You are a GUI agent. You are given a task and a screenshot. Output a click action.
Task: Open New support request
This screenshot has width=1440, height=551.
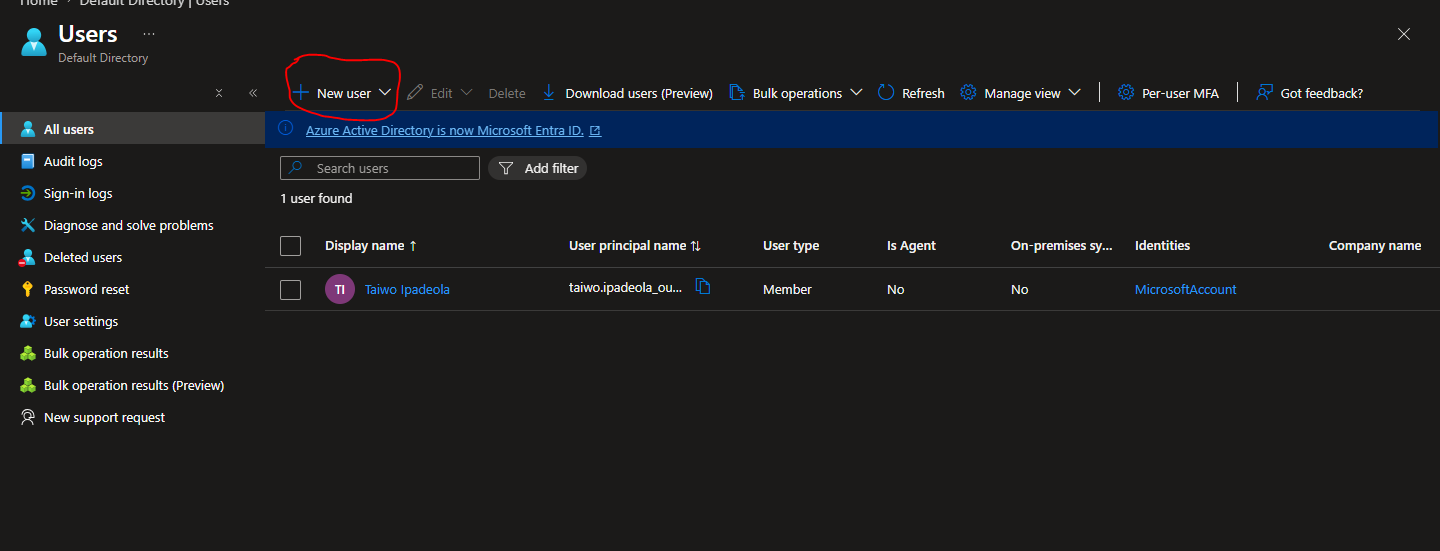[x=132, y=417]
